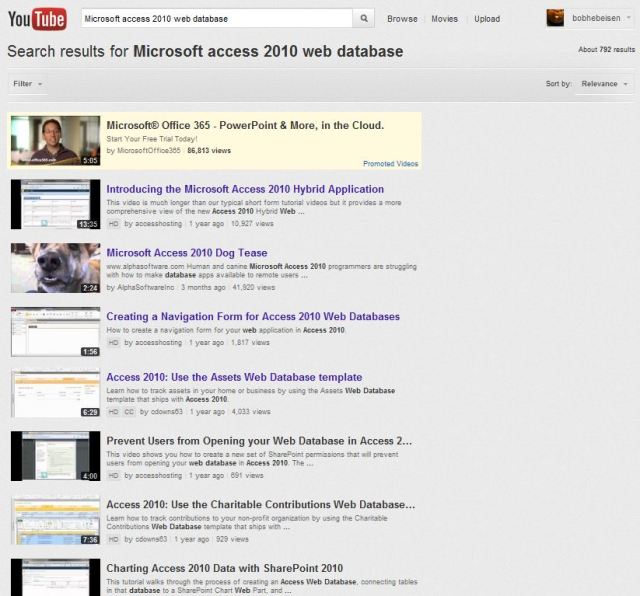
Task: Open the Upload page
Action: pyautogui.click(x=487, y=19)
